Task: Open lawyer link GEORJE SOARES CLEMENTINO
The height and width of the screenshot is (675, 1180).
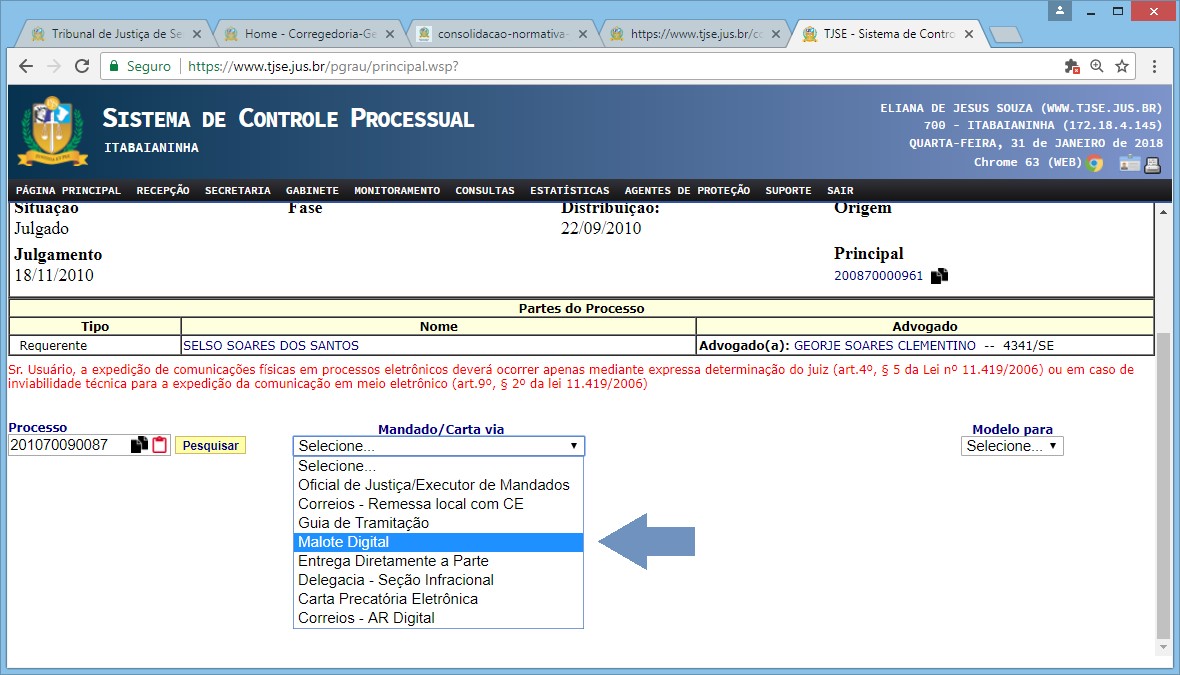Action: [884, 346]
